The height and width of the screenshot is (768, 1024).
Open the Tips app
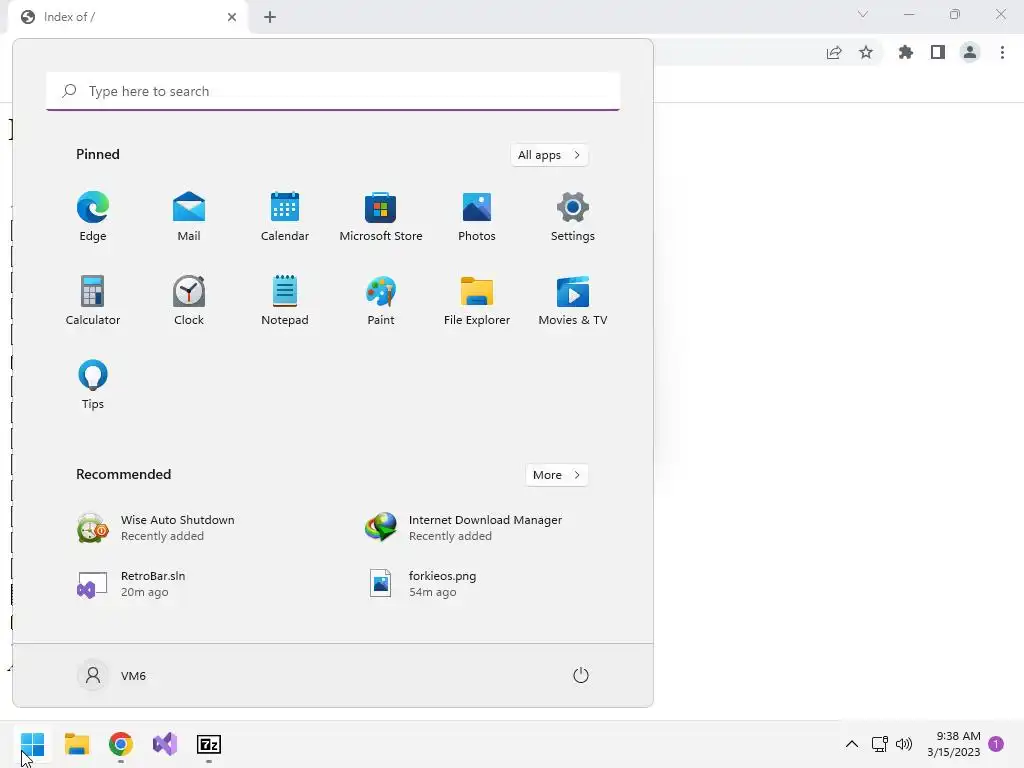click(x=93, y=385)
